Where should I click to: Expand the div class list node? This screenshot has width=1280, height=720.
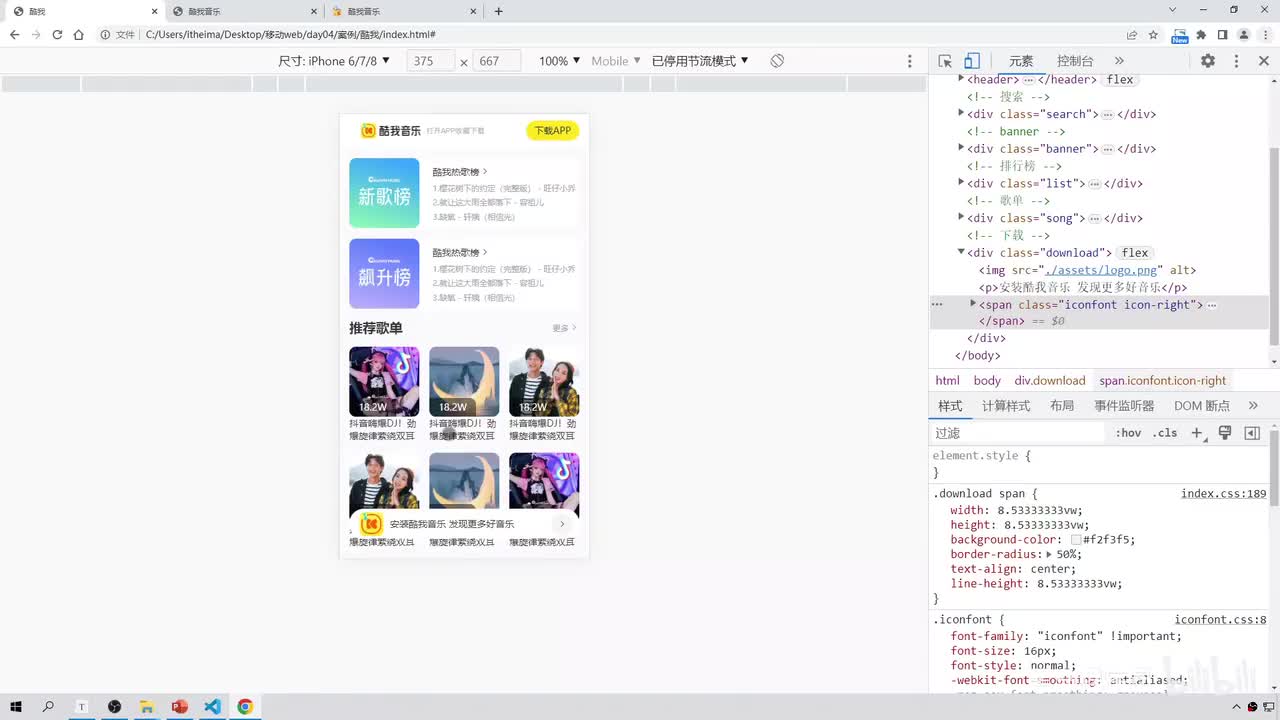click(961, 182)
